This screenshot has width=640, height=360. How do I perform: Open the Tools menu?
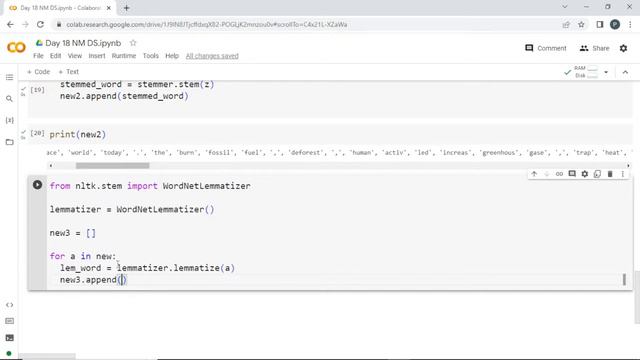point(151,56)
